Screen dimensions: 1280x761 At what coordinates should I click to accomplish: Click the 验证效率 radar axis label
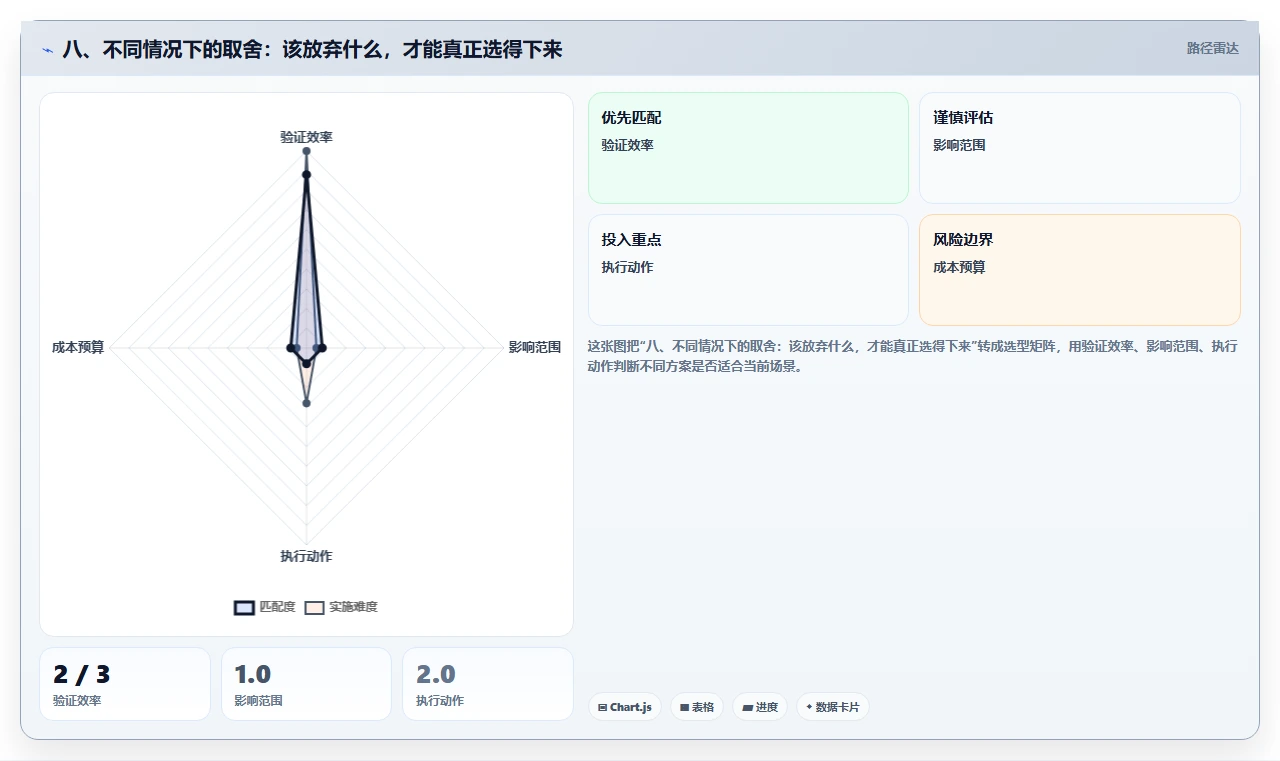click(306, 137)
